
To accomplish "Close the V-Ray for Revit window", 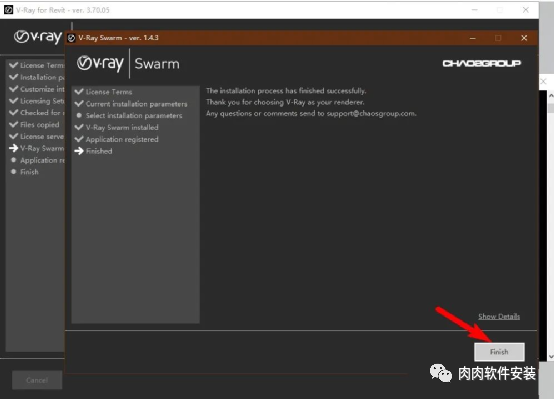I will [526, 10].
